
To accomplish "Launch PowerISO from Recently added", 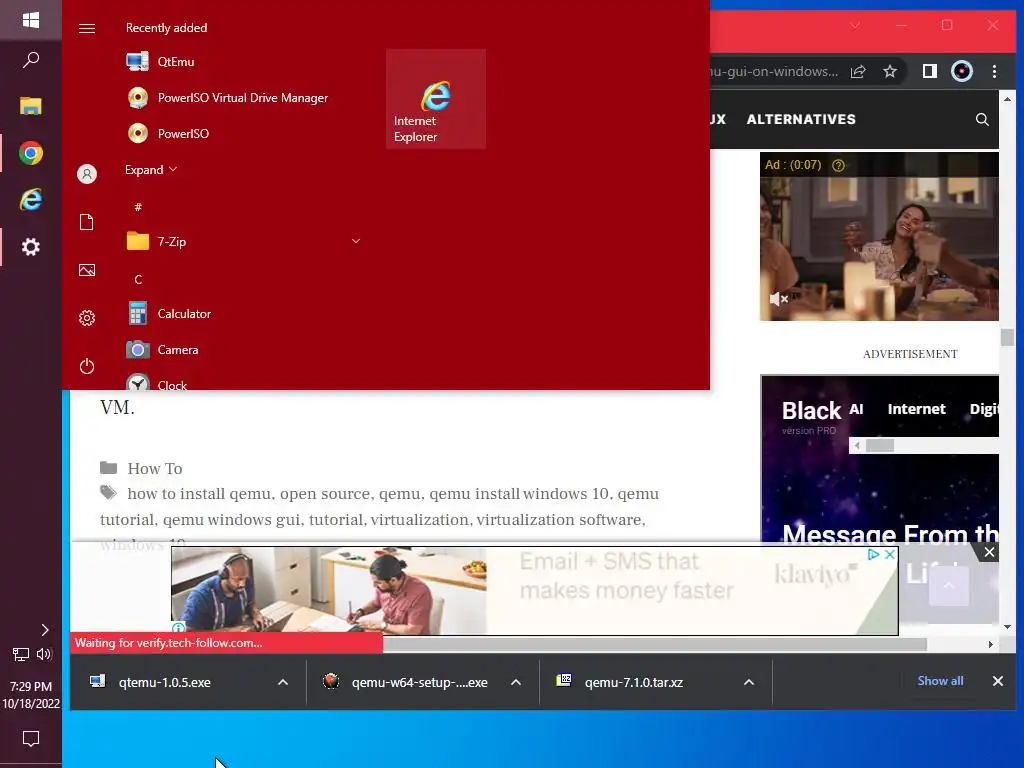I will tap(243, 133).
